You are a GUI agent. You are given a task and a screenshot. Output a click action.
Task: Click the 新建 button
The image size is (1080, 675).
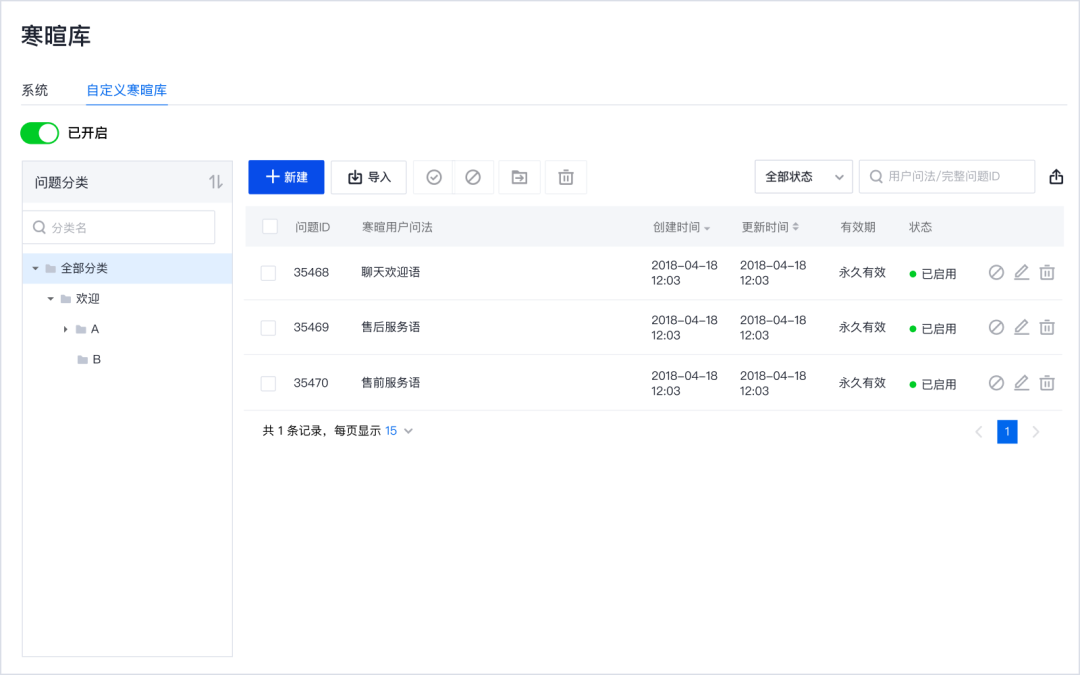click(x=286, y=176)
